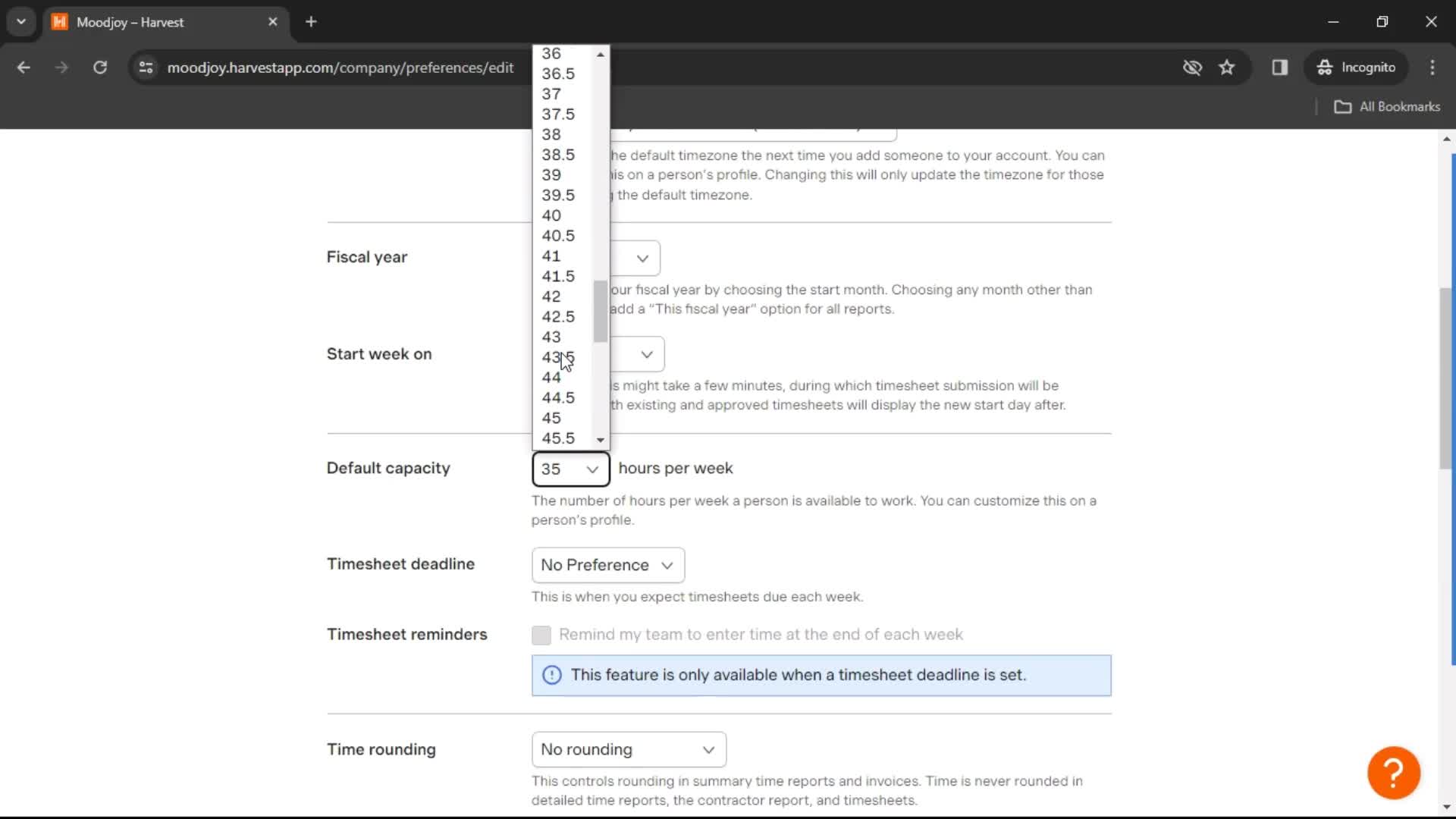The width and height of the screenshot is (1456, 819).
Task: Check the timesheet deadline preference
Action: coord(608,565)
